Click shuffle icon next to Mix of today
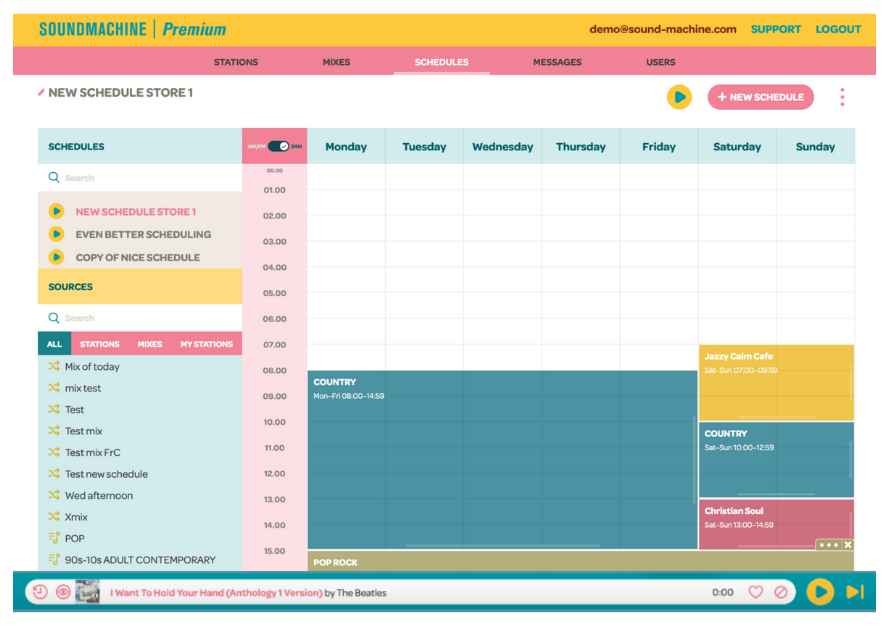This screenshot has height=629, width=885. tap(54, 367)
